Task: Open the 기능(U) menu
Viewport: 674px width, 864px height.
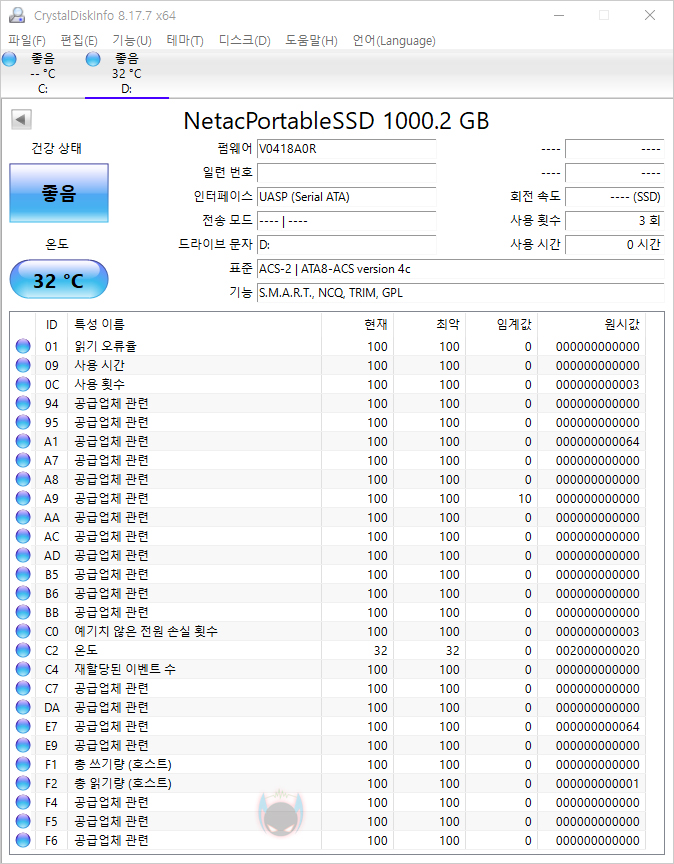Action: coord(132,40)
